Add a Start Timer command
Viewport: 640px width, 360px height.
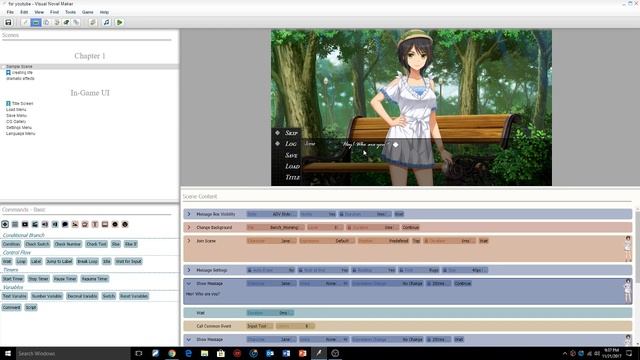(13, 279)
